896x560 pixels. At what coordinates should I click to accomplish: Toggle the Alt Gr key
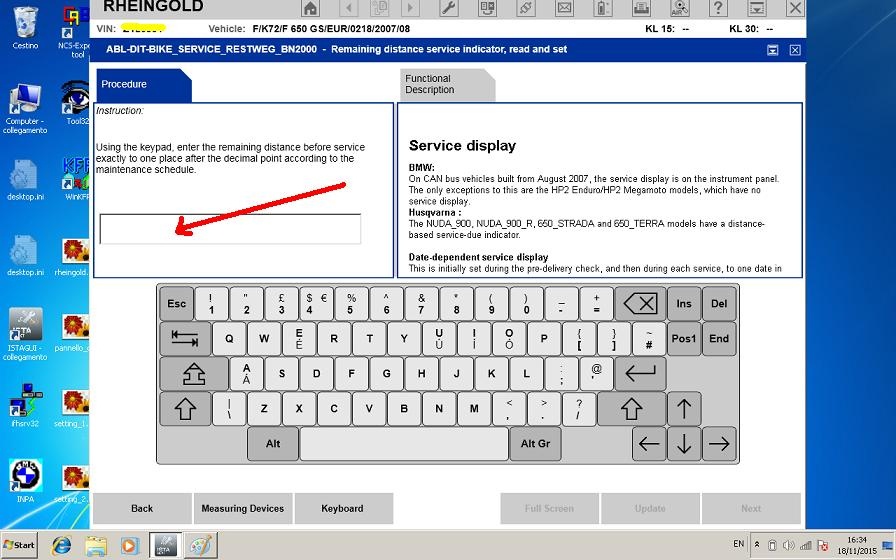tap(535, 443)
